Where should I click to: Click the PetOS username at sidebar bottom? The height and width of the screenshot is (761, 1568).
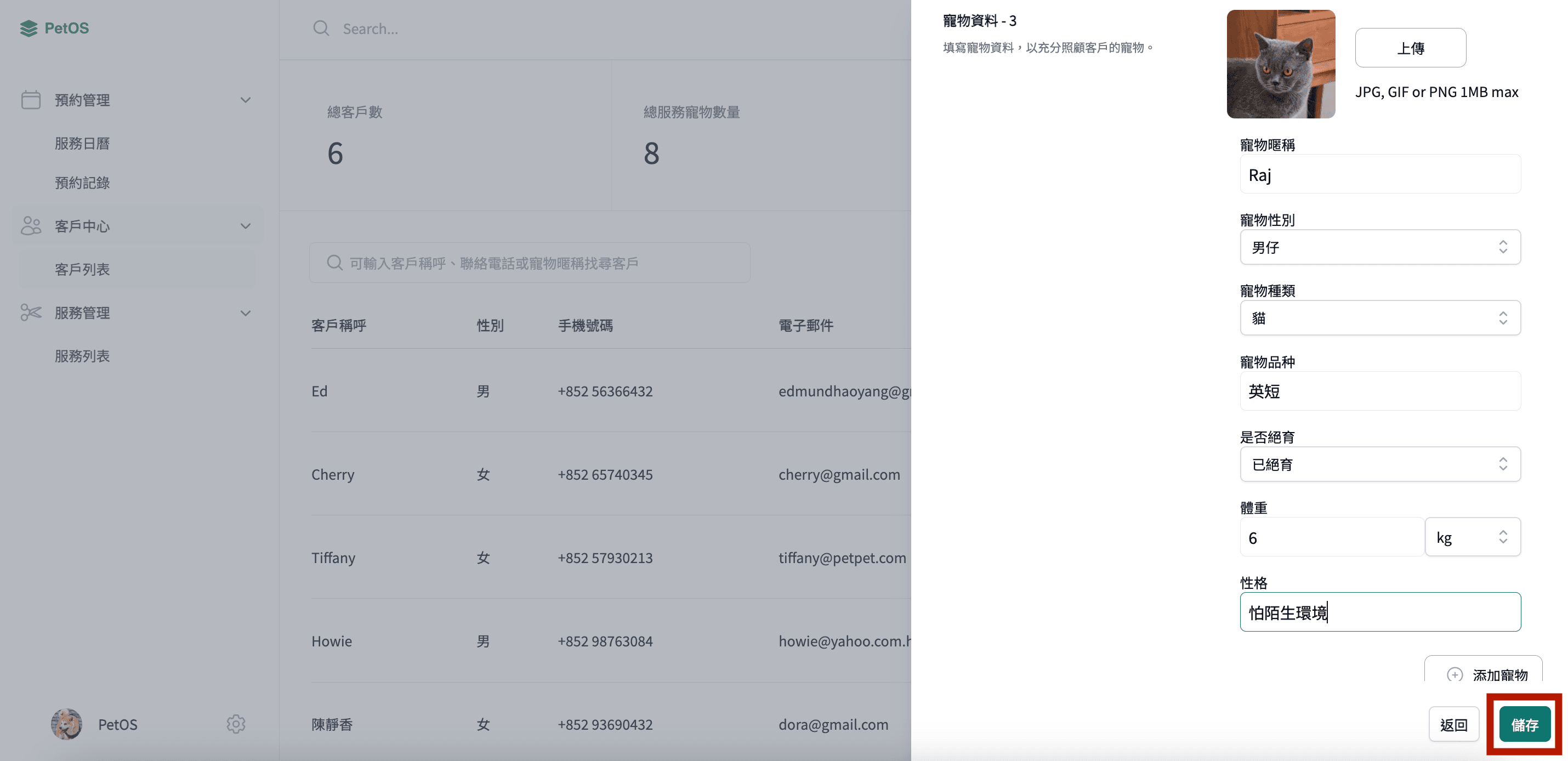click(x=117, y=724)
